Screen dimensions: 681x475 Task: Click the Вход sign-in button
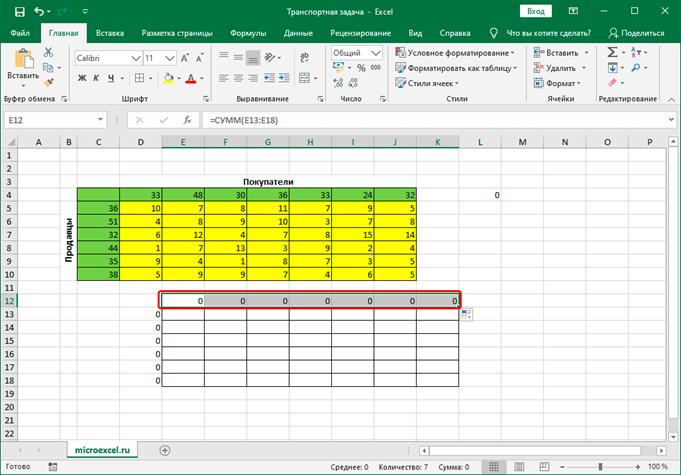click(x=536, y=11)
